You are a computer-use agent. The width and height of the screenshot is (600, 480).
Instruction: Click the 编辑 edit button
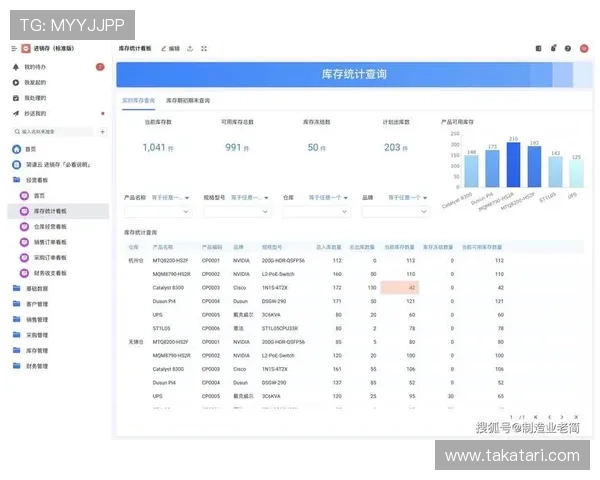pos(170,49)
